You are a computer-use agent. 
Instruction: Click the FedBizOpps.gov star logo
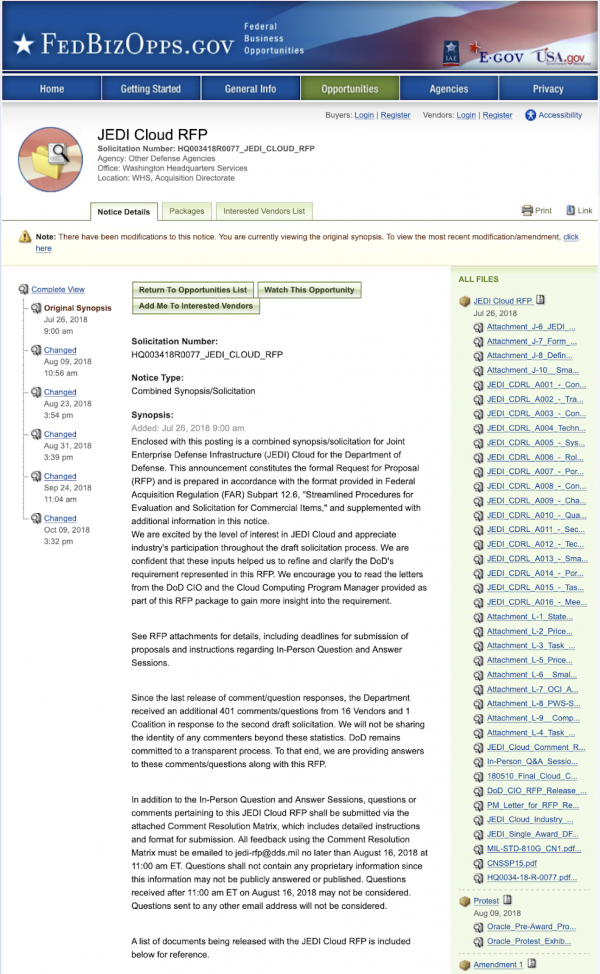tap(24, 44)
